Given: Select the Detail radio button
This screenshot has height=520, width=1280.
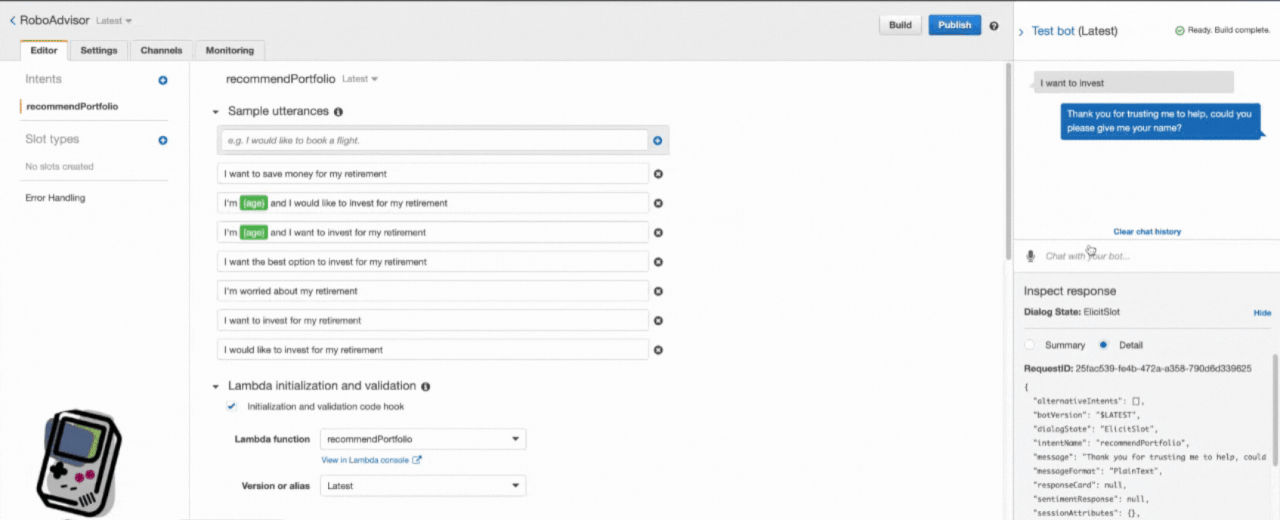Looking at the screenshot, I should click(x=1103, y=345).
